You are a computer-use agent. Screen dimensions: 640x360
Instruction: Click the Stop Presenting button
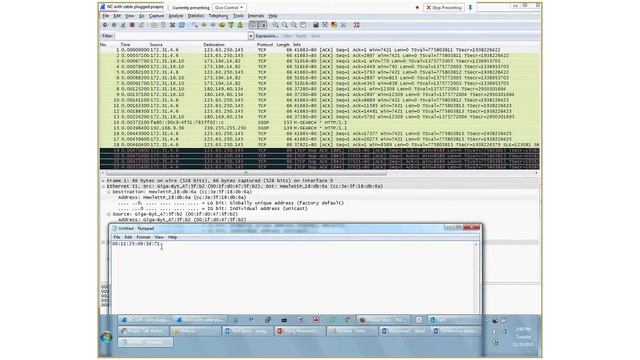tap(444, 7)
